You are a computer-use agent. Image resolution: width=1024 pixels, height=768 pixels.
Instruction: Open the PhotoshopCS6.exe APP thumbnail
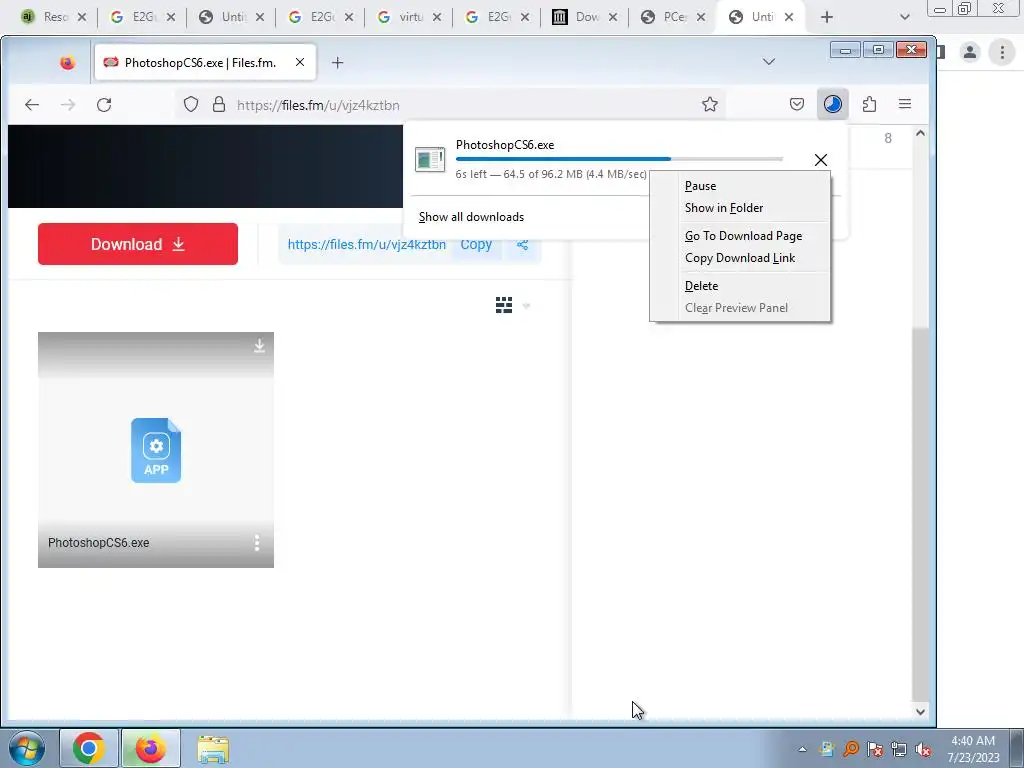tap(156, 451)
